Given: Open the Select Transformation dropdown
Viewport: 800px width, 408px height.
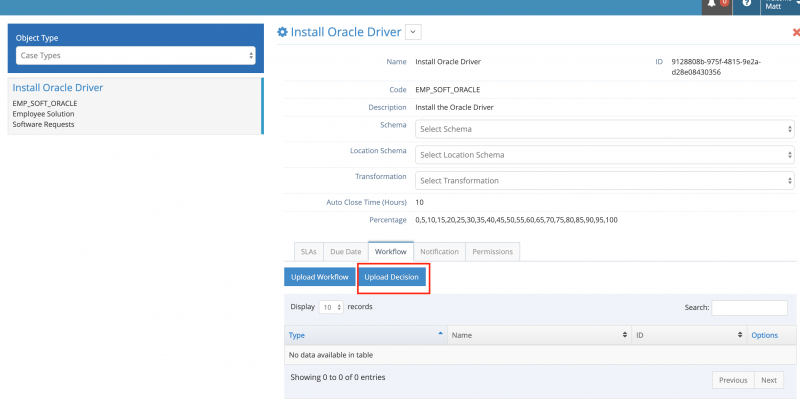Looking at the screenshot, I should (604, 181).
